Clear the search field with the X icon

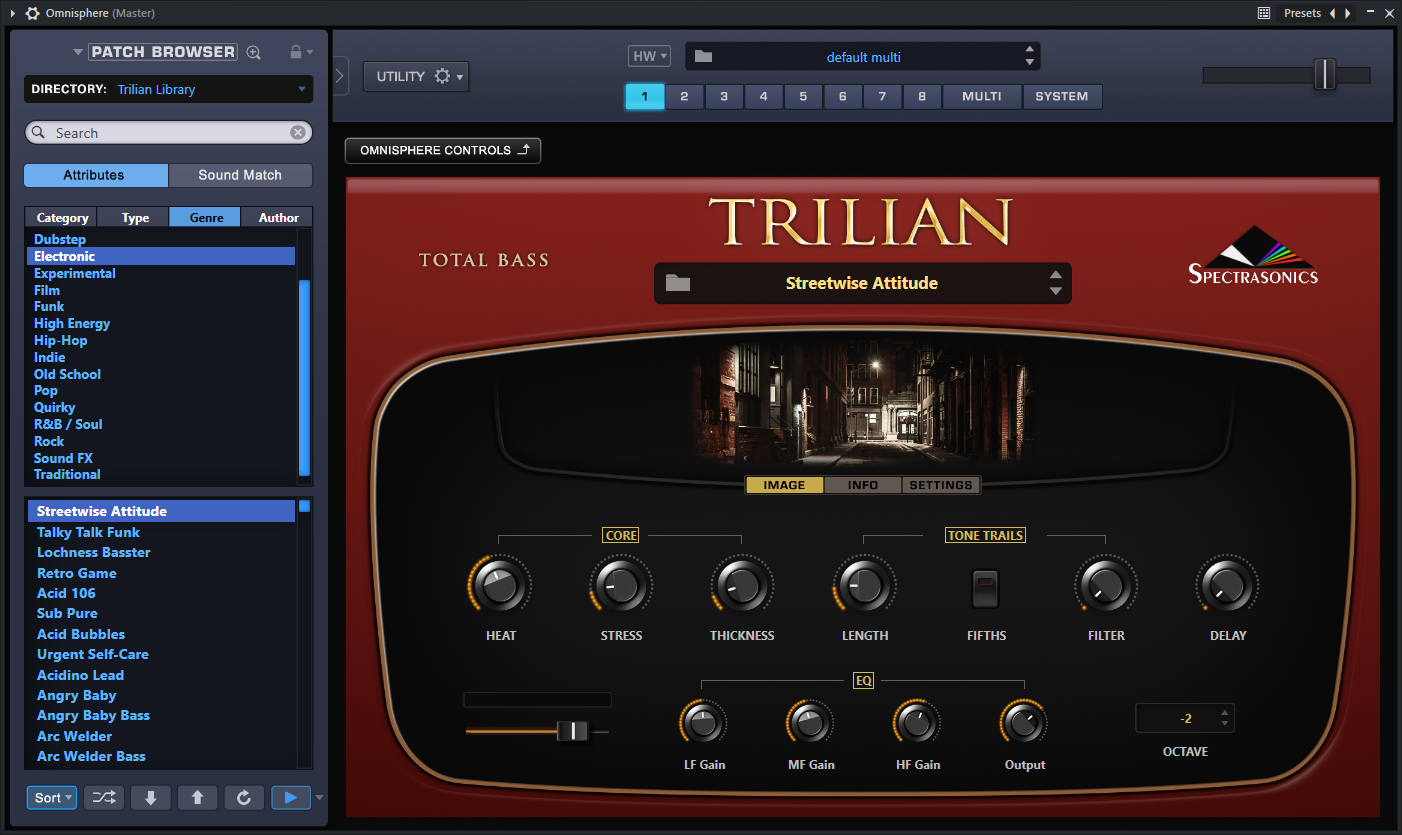pos(297,132)
